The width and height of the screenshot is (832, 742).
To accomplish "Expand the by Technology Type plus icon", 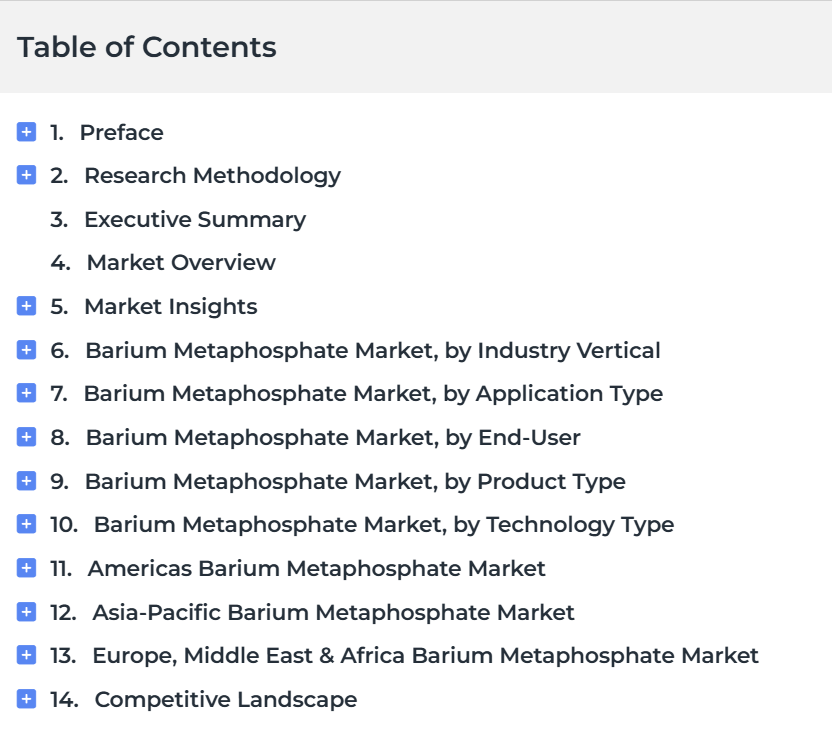I will 27,524.
